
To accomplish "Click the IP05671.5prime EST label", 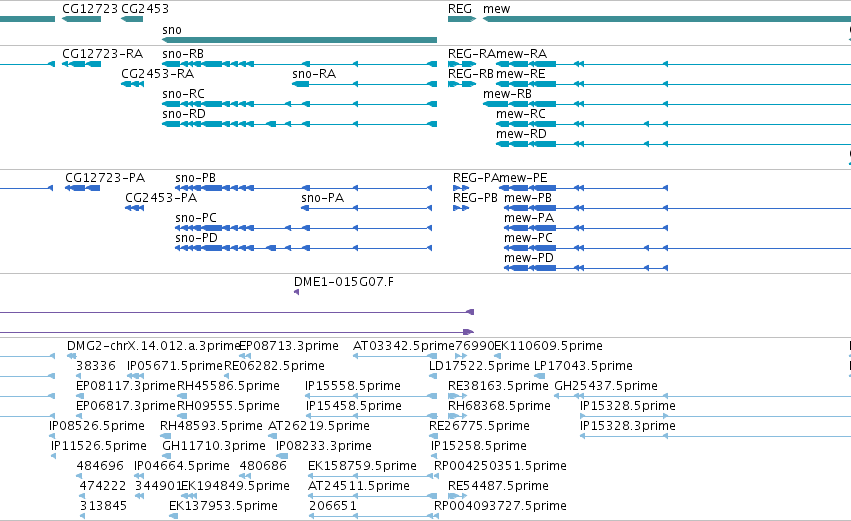I will 175,366.
